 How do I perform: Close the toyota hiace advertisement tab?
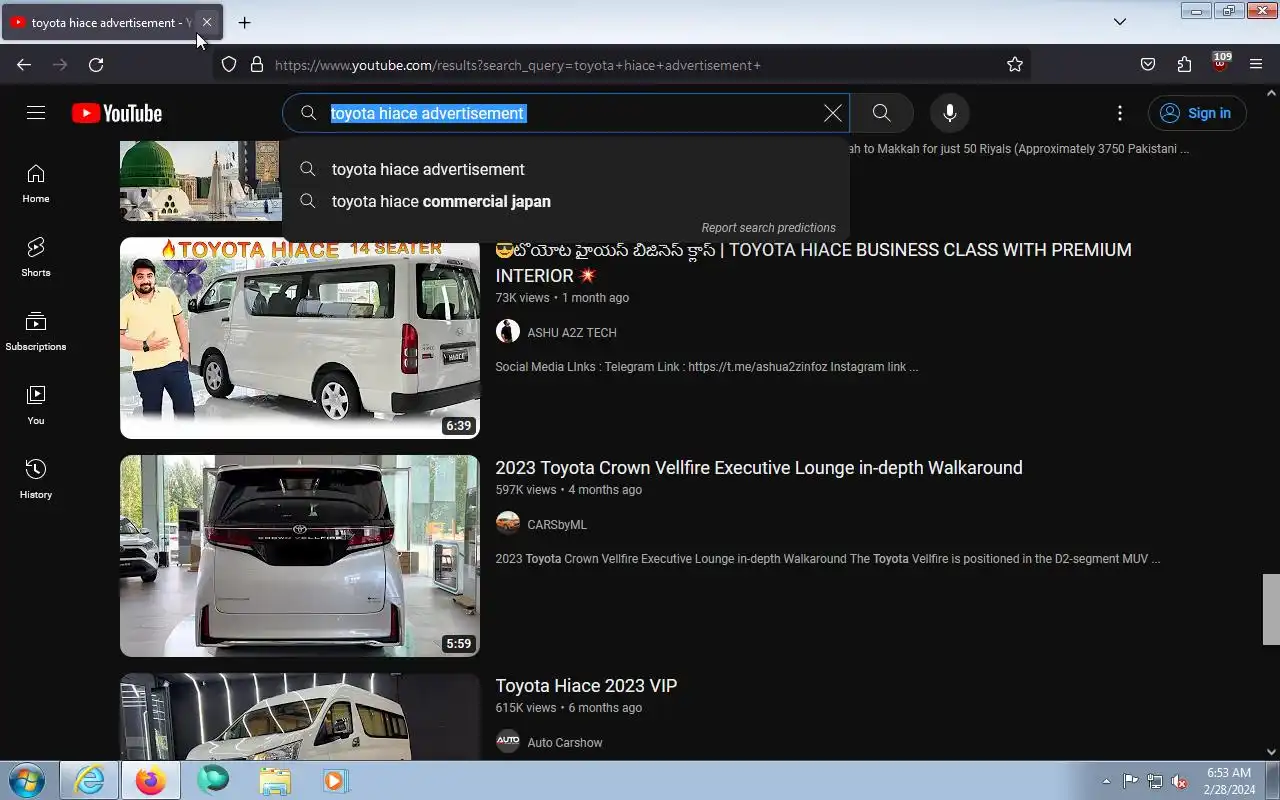206,22
